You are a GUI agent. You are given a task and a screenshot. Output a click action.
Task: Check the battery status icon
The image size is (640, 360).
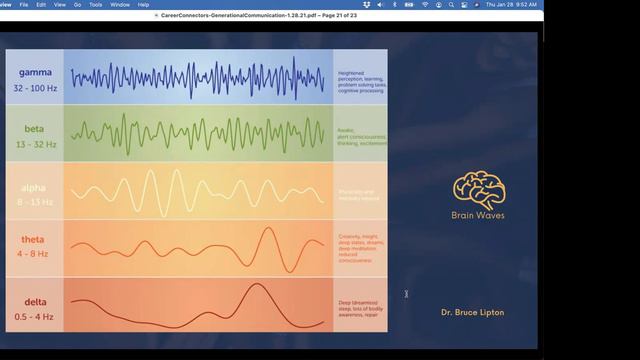pyautogui.click(x=409, y=5)
